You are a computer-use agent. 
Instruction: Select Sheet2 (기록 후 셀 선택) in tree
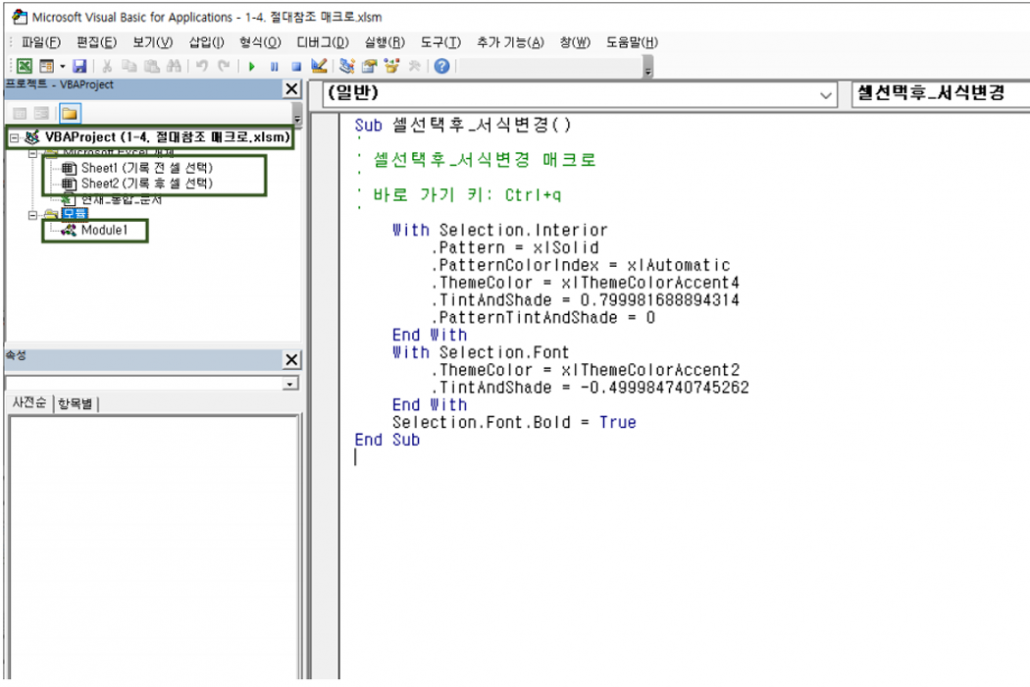(146, 183)
